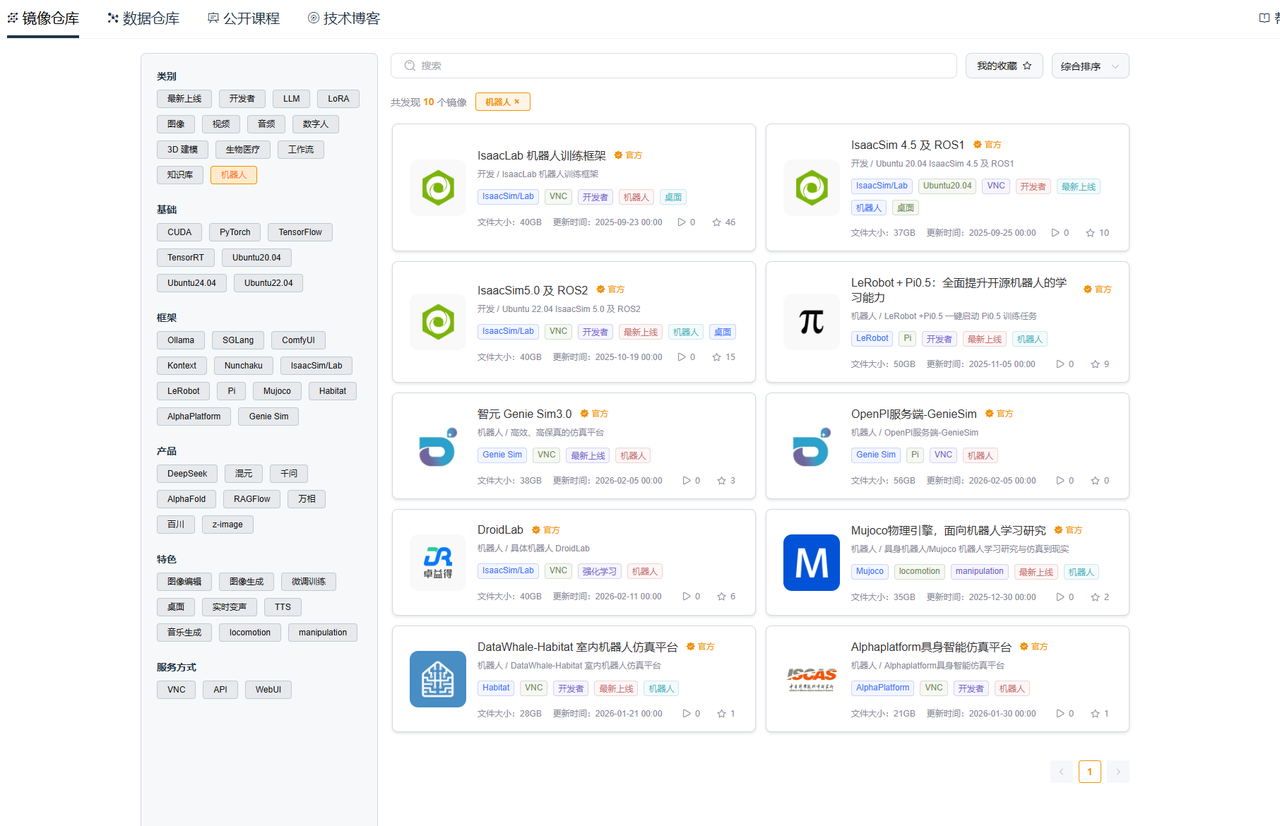Toggle the 数字人 category filter
1280x826 pixels.
coord(316,124)
